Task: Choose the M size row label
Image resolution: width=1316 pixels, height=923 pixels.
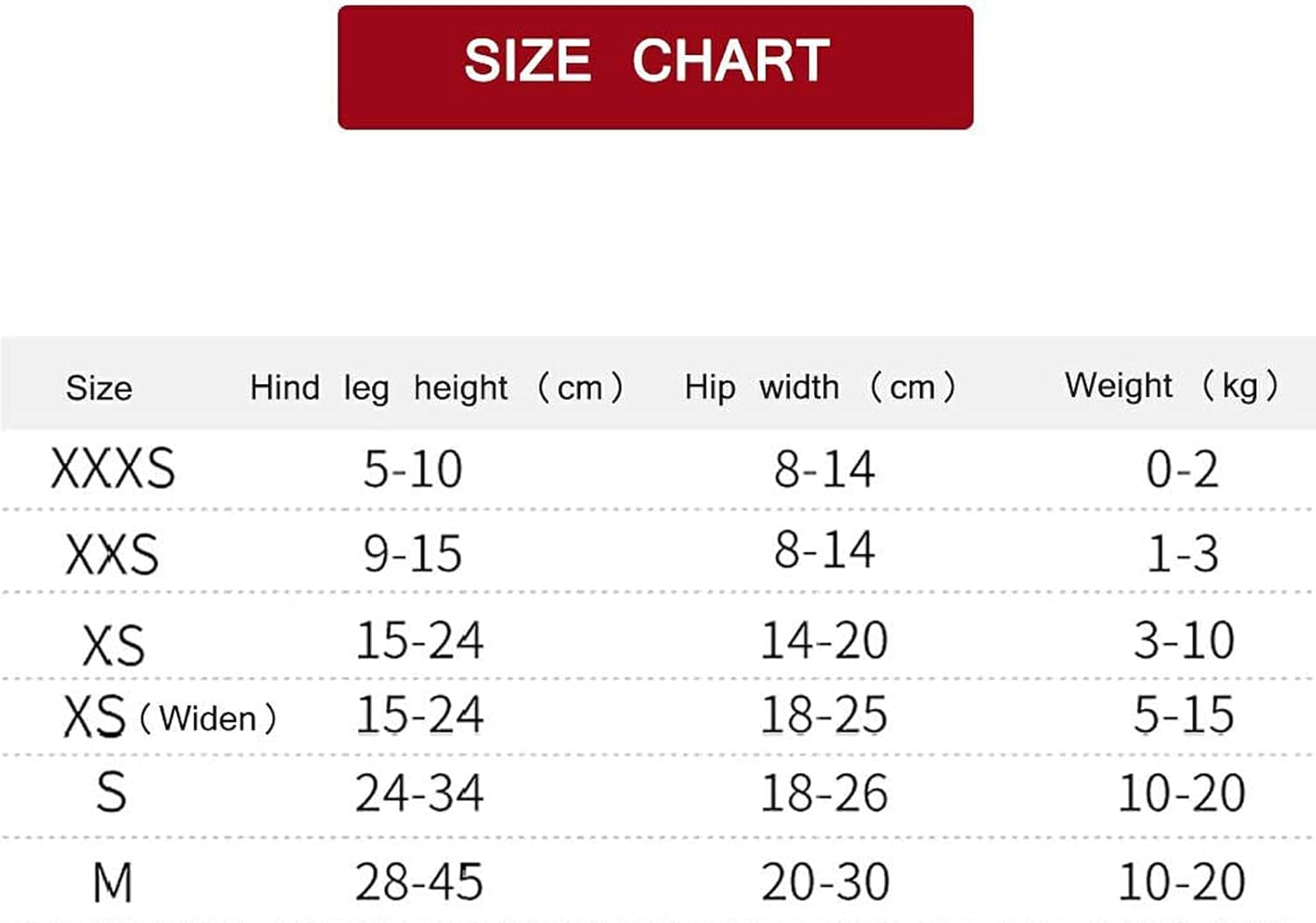Action: [112, 882]
